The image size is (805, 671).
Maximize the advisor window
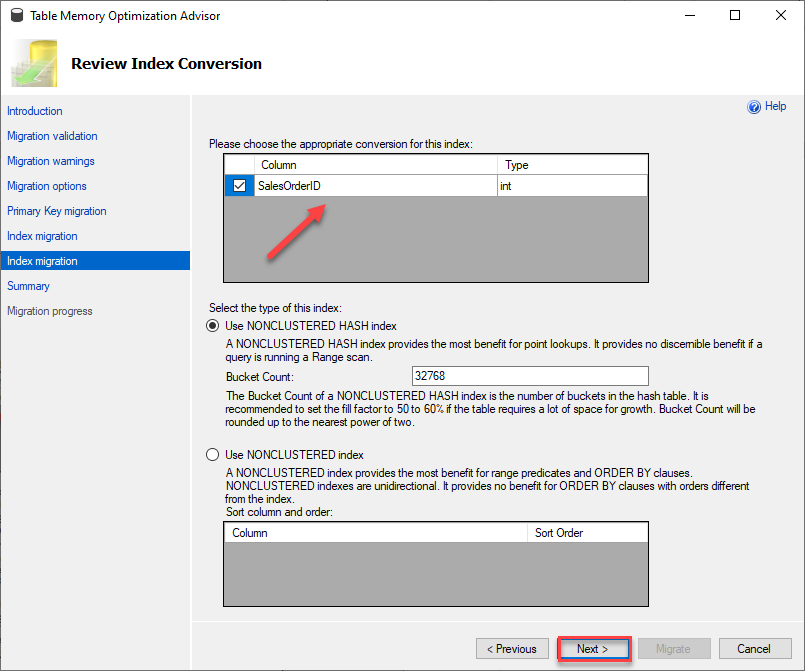point(735,15)
